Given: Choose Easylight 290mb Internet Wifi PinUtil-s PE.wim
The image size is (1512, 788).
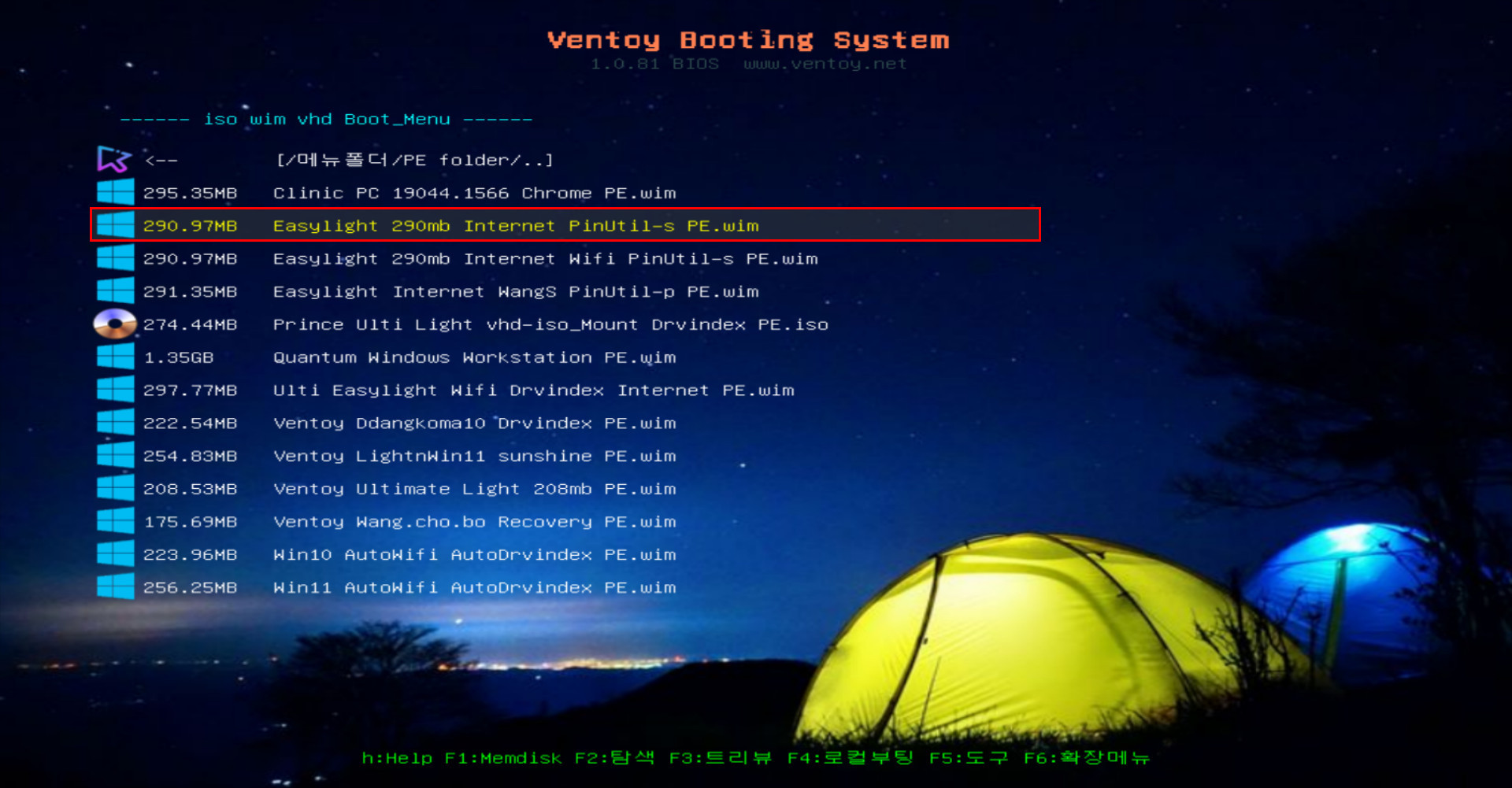Looking at the screenshot, I should [x=545, y=259].
